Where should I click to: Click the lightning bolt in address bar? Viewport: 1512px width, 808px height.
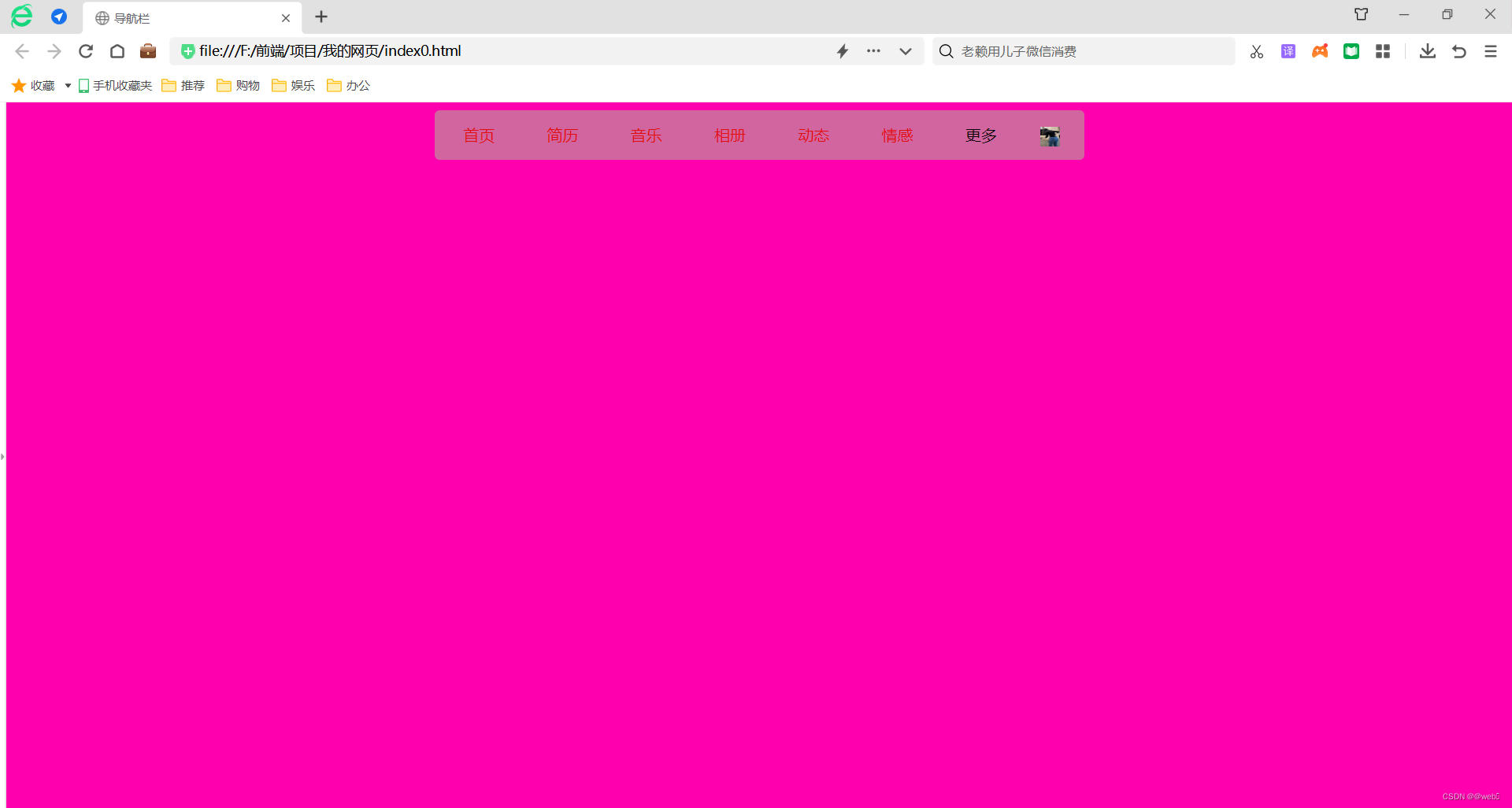[x=843, y=51]
